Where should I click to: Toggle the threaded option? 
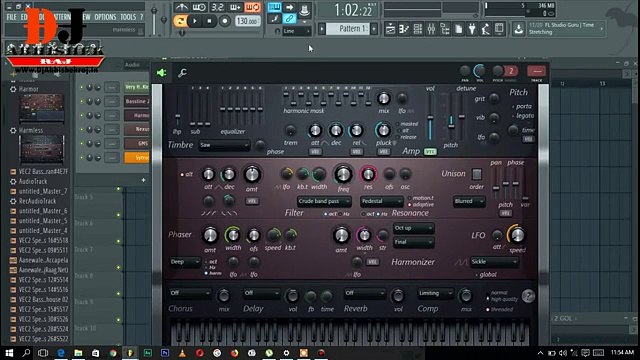click(x=500, y=309)
